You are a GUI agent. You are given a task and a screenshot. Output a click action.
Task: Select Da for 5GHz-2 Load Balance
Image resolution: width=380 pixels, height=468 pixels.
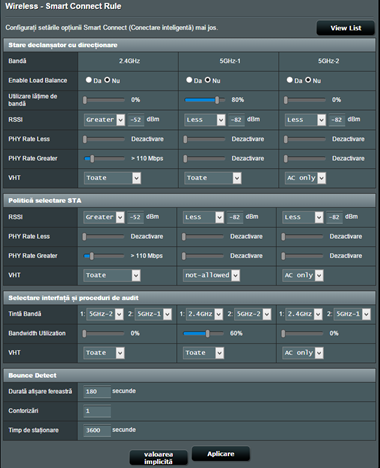[x=289, y=80]
